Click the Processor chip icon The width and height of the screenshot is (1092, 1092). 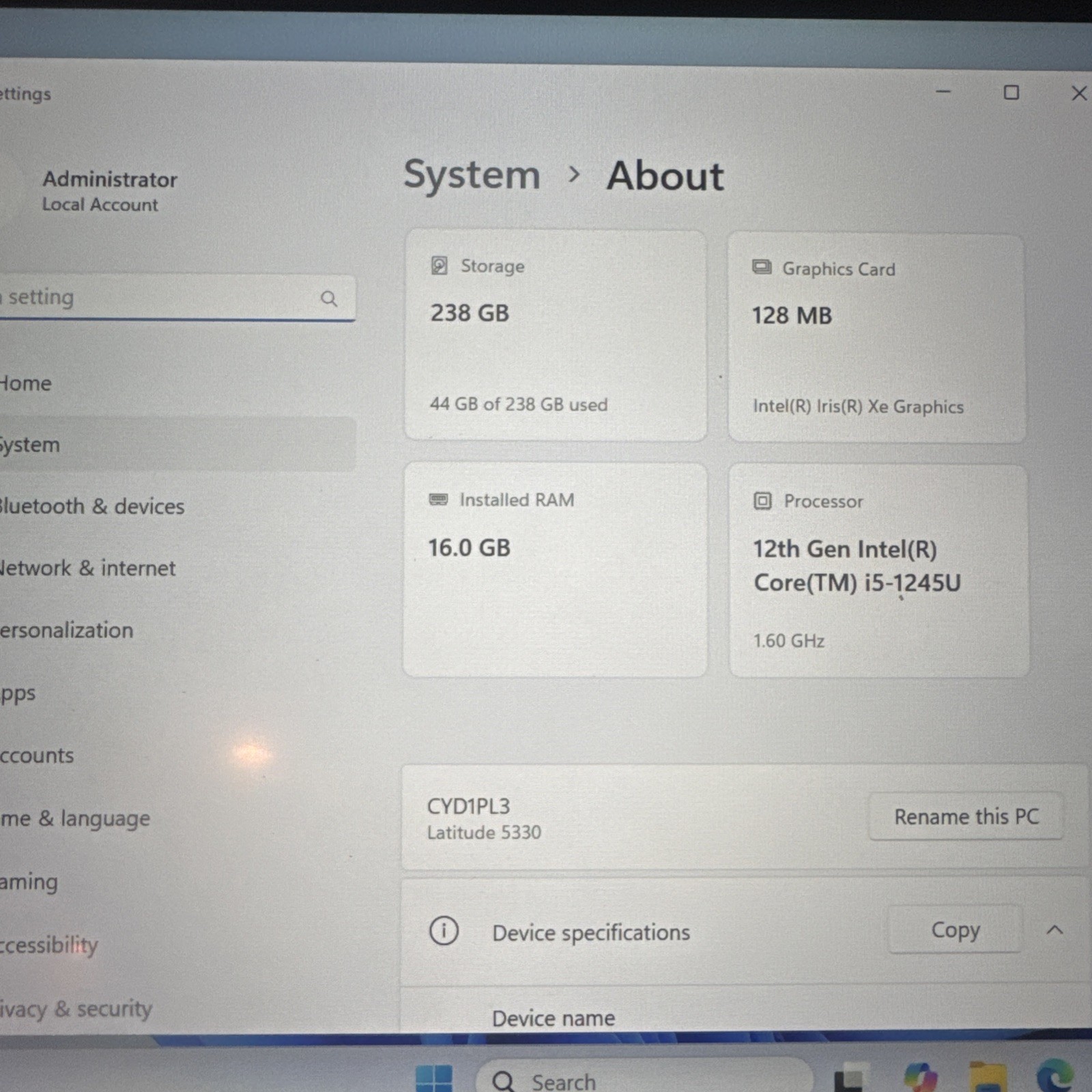coord(762,501)
